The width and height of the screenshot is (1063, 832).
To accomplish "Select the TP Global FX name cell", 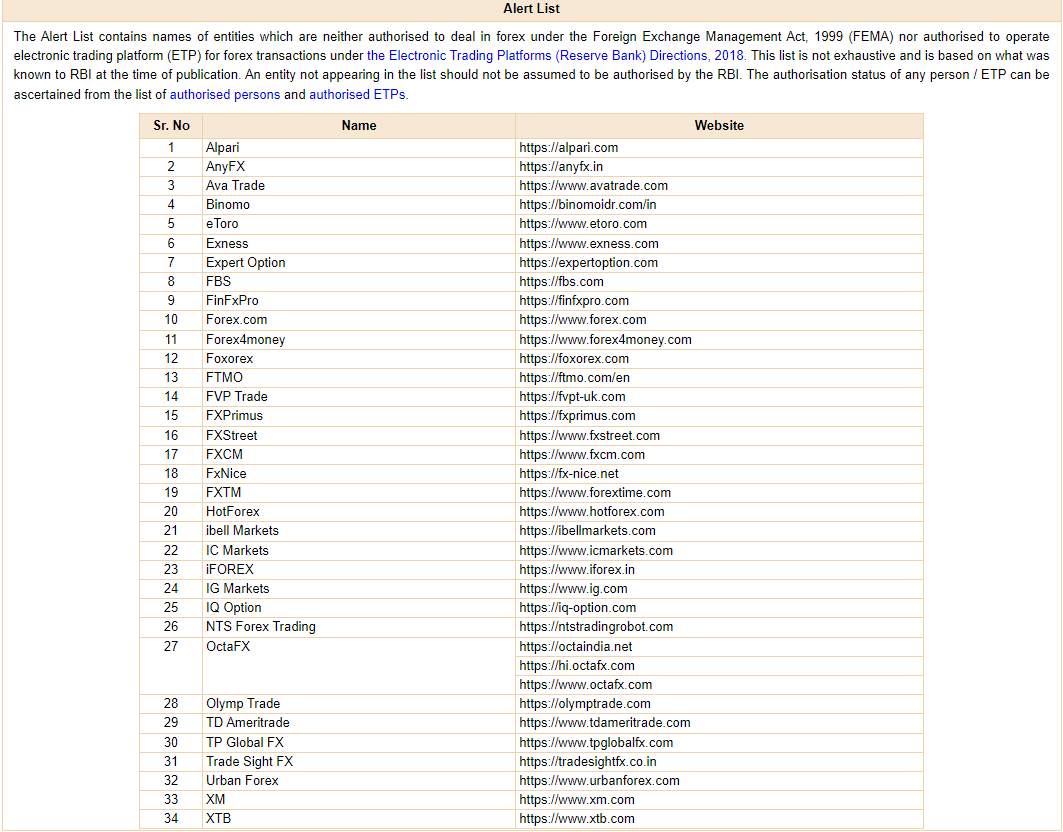I will click(359, 742).
